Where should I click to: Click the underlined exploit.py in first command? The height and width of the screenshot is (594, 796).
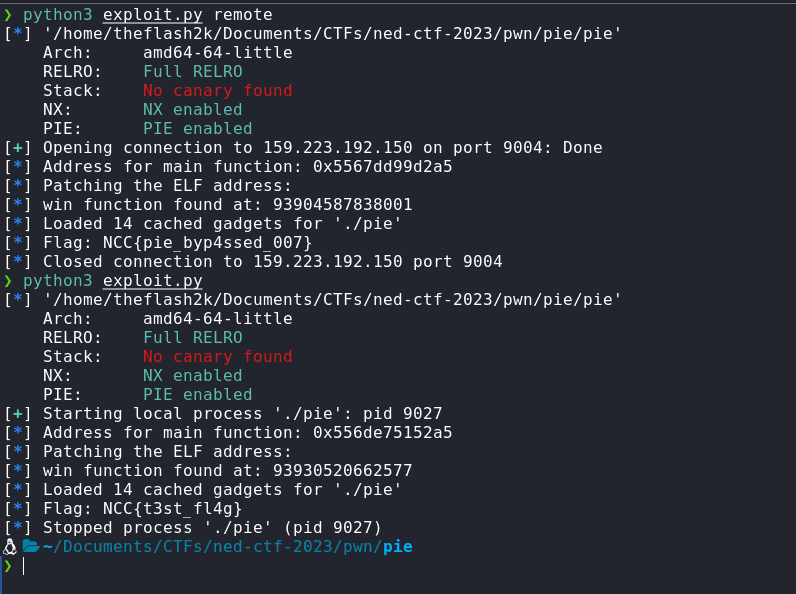point(152,15)
